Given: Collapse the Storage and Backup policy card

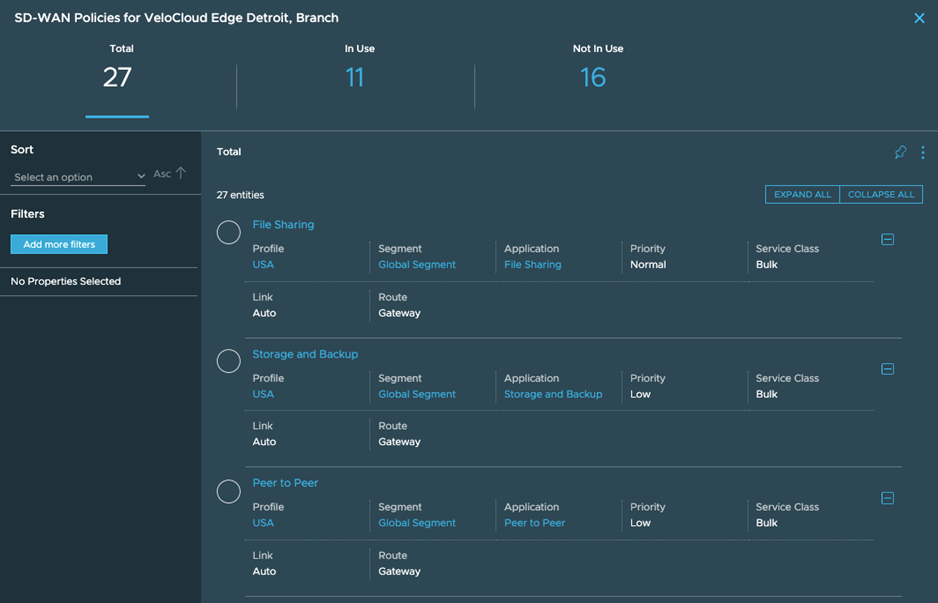Looking at the screenshot, I should (x=887, y=369).
